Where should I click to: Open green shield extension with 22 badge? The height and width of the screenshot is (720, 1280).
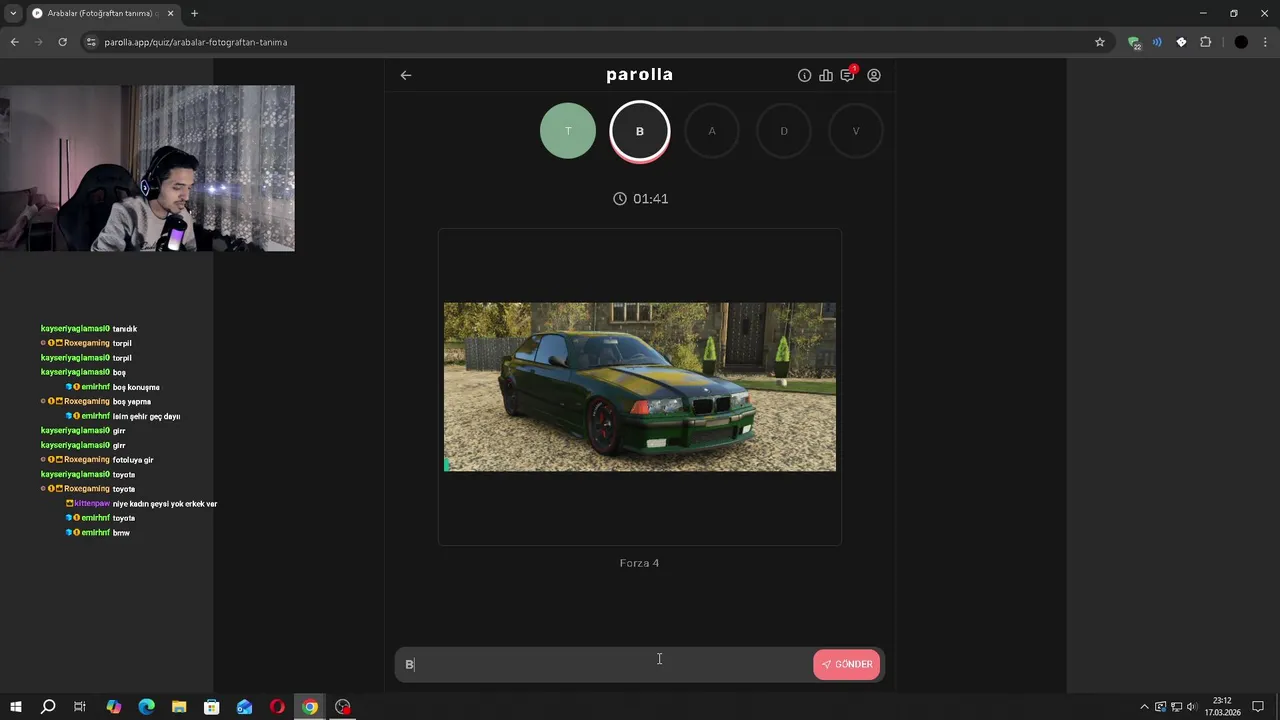coord(1134,43)
